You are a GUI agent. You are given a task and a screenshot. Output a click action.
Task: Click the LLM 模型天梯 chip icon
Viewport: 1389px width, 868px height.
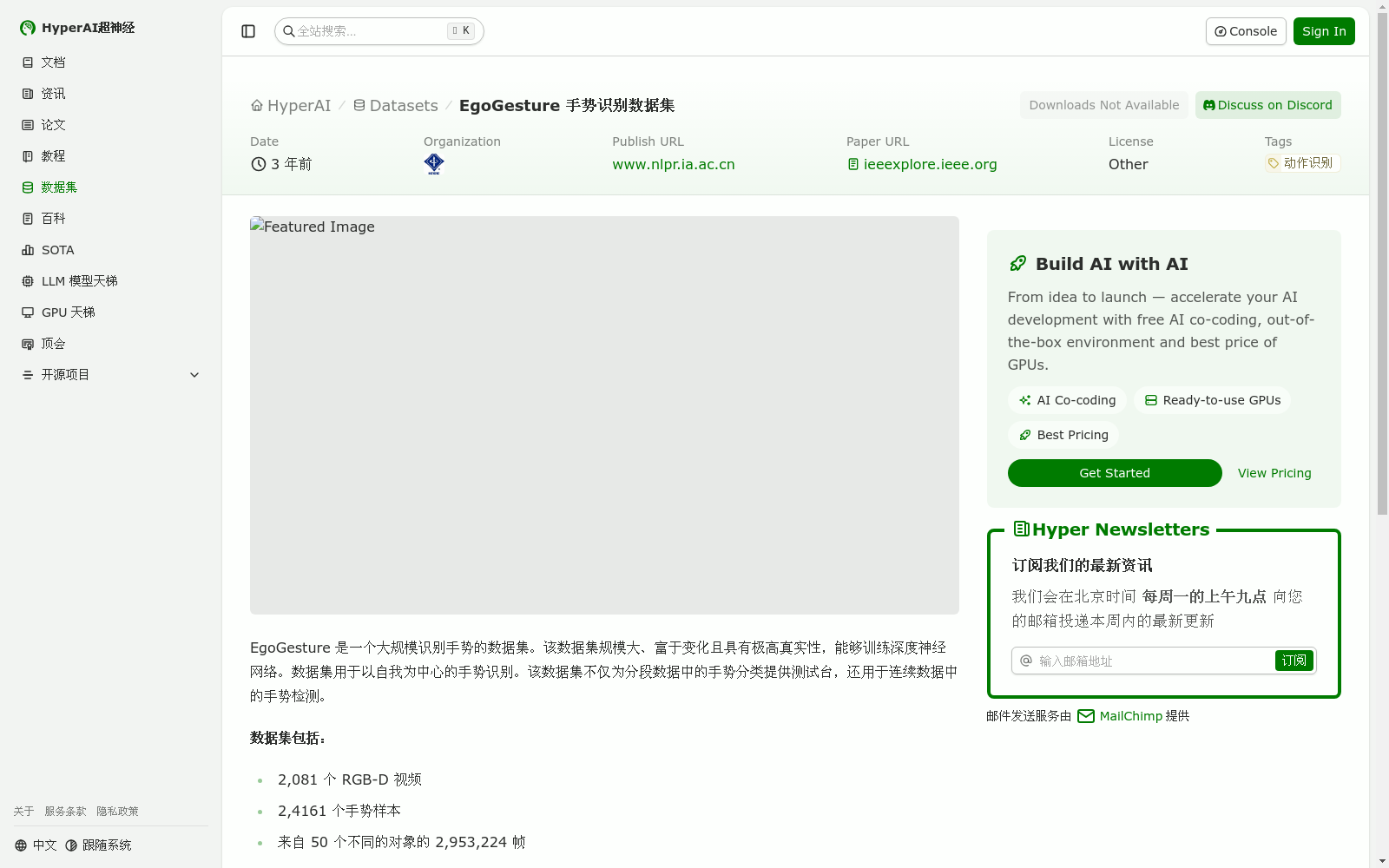click(28, 281)
